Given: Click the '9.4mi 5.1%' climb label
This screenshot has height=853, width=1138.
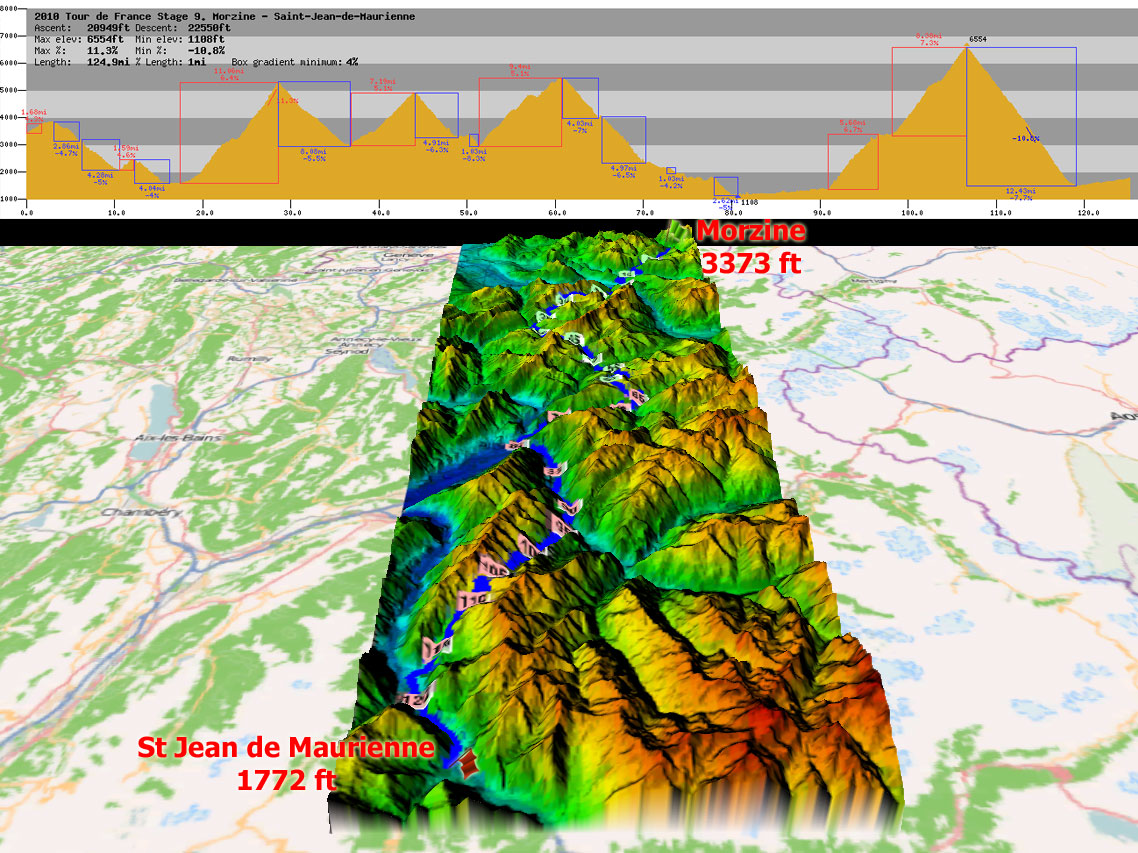Looking at the screenshot, I should tap(520, 70).
